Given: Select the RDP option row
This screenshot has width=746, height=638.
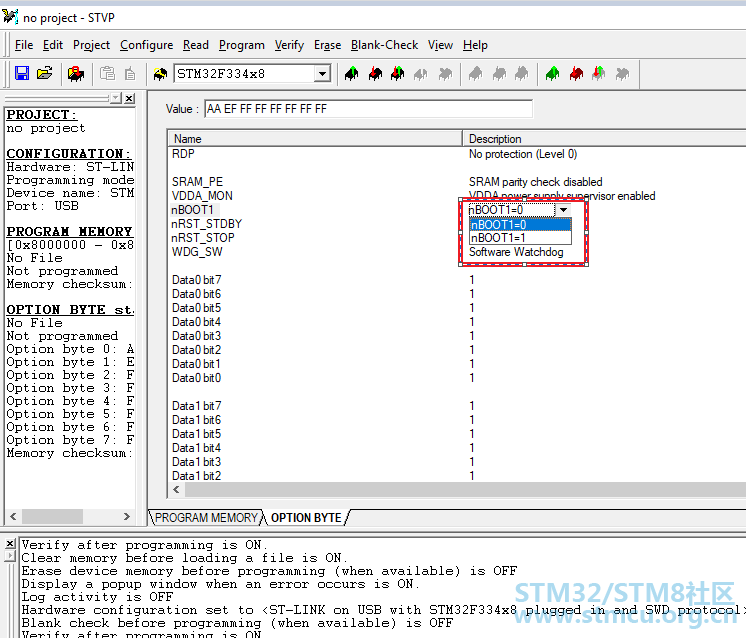Looking at the screenshot, I should tap(183, 154).
